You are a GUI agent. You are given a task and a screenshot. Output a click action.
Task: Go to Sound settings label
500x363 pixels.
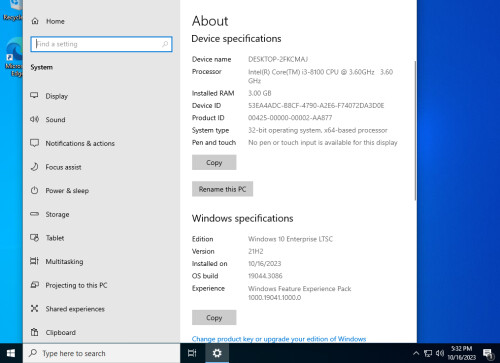point(55,120)
